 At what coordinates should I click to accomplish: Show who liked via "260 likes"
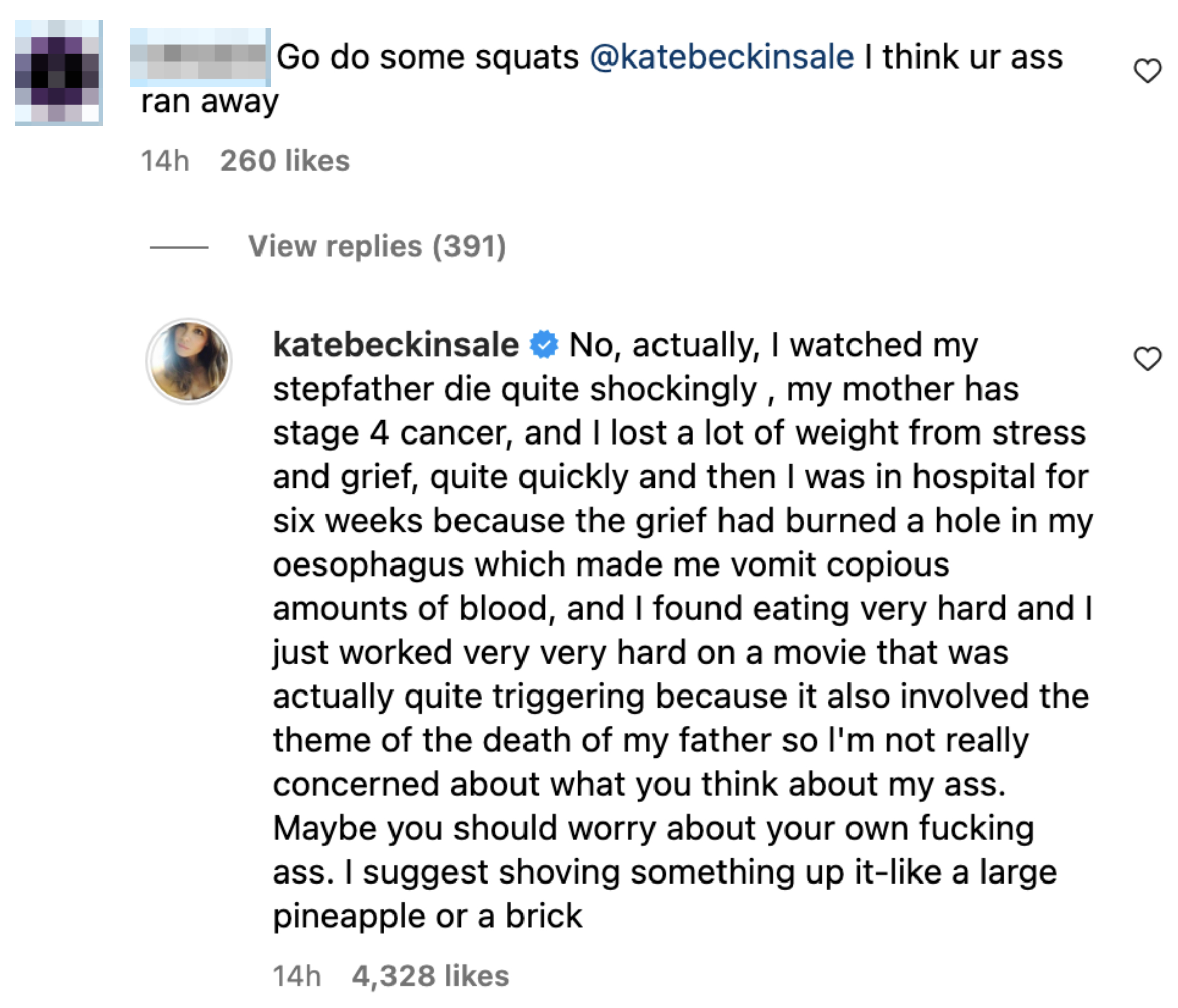pos(285,160)
